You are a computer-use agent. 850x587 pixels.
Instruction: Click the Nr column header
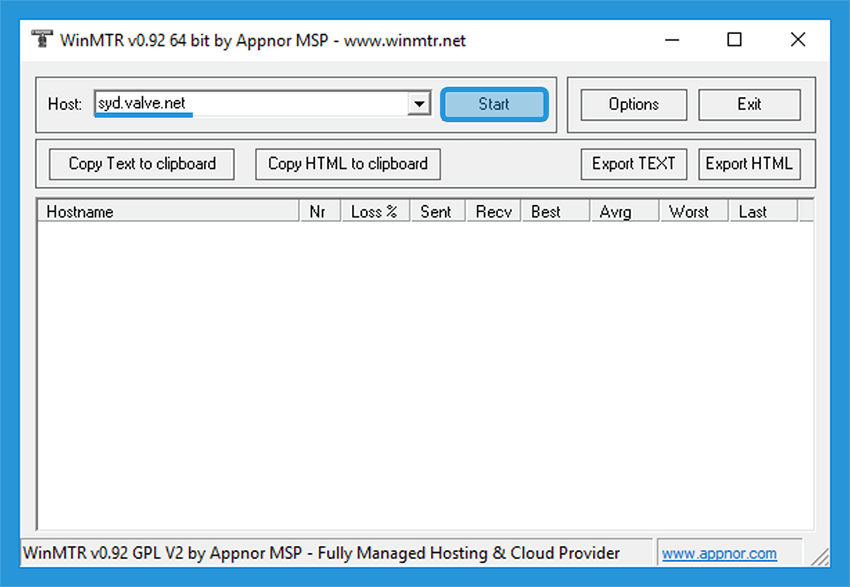pyautogui.click(x=320, y=211)
